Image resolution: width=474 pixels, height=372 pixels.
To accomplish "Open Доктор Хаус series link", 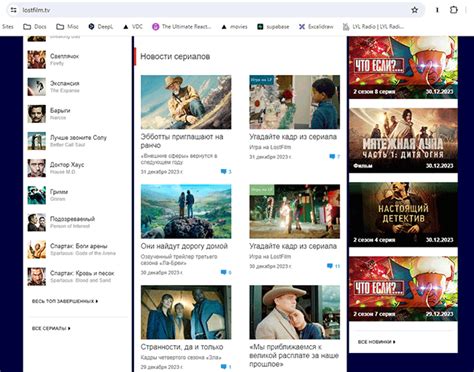I will (x=67, y=165).
